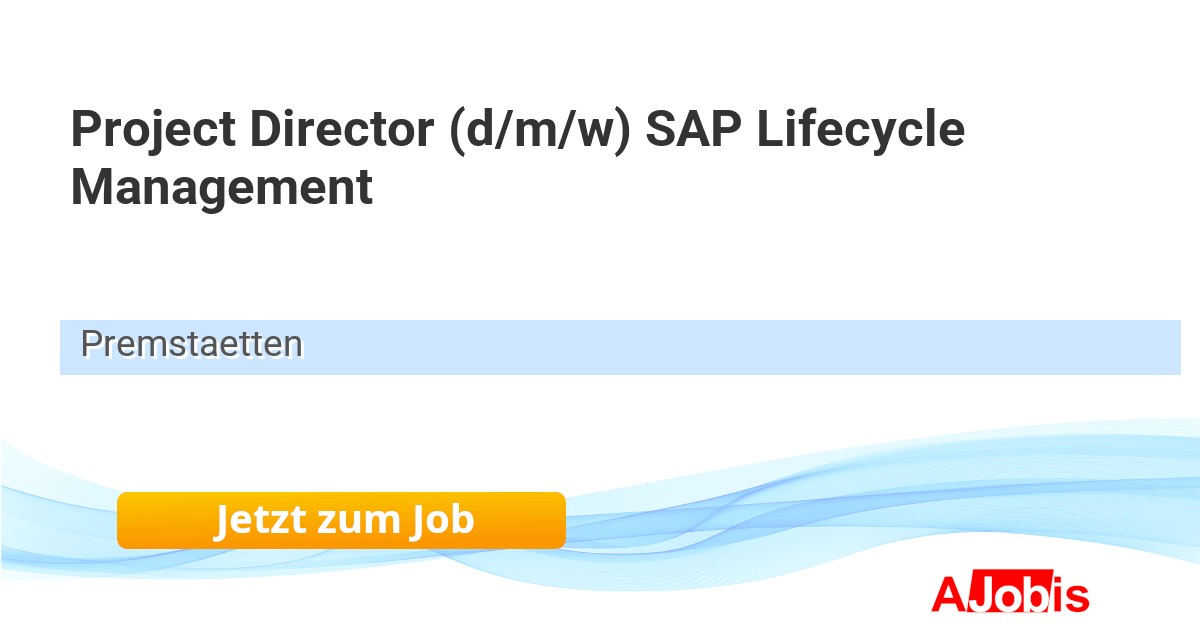Viewport: 1200px width, 630px height.
Task: Click the word "Jetzt" on the orange button
Action: pos(258,520)
